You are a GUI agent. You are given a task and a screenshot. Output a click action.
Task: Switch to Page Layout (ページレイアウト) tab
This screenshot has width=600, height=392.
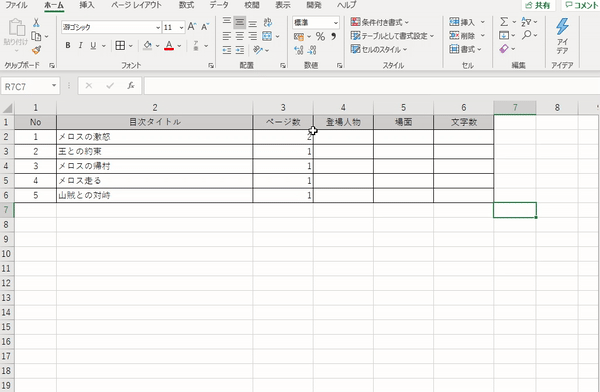coord(136,5)
